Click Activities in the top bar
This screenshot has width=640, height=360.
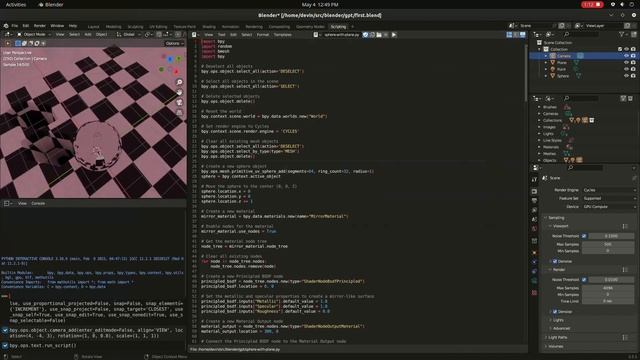16,4
